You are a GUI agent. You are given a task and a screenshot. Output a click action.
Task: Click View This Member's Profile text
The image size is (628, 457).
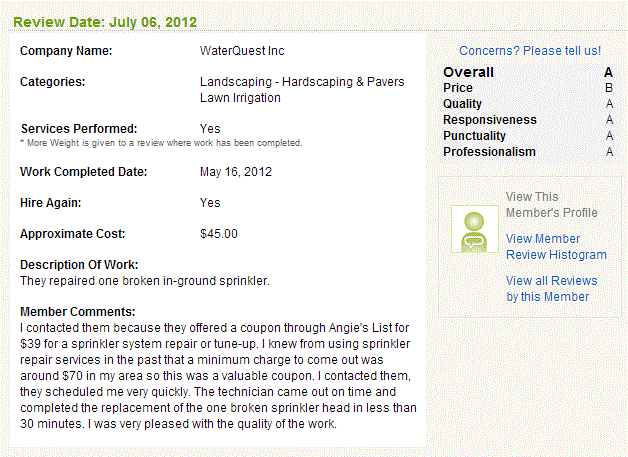tap(551, 205)
